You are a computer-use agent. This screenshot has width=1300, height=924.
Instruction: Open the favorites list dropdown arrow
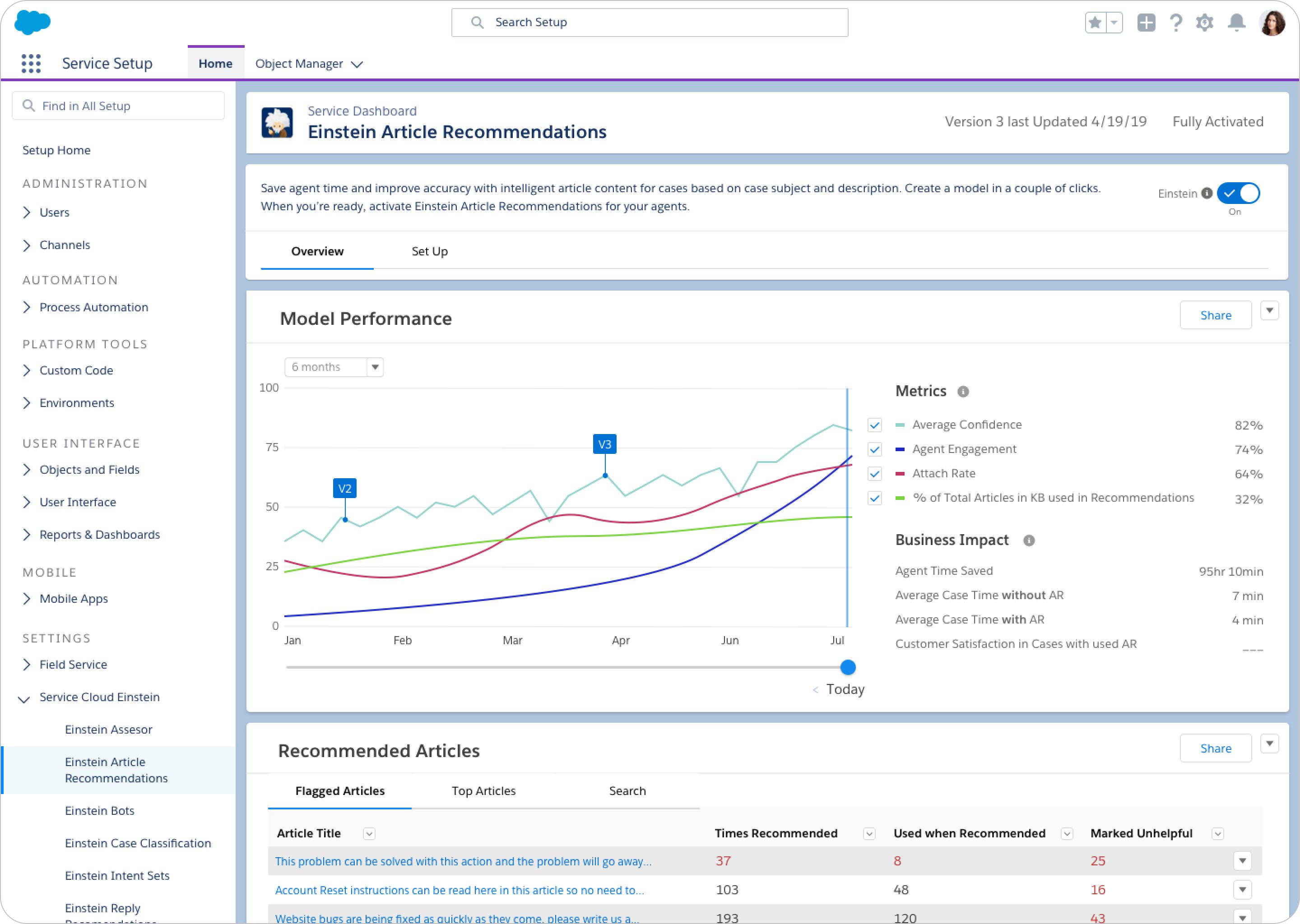tap(1114, 23)
